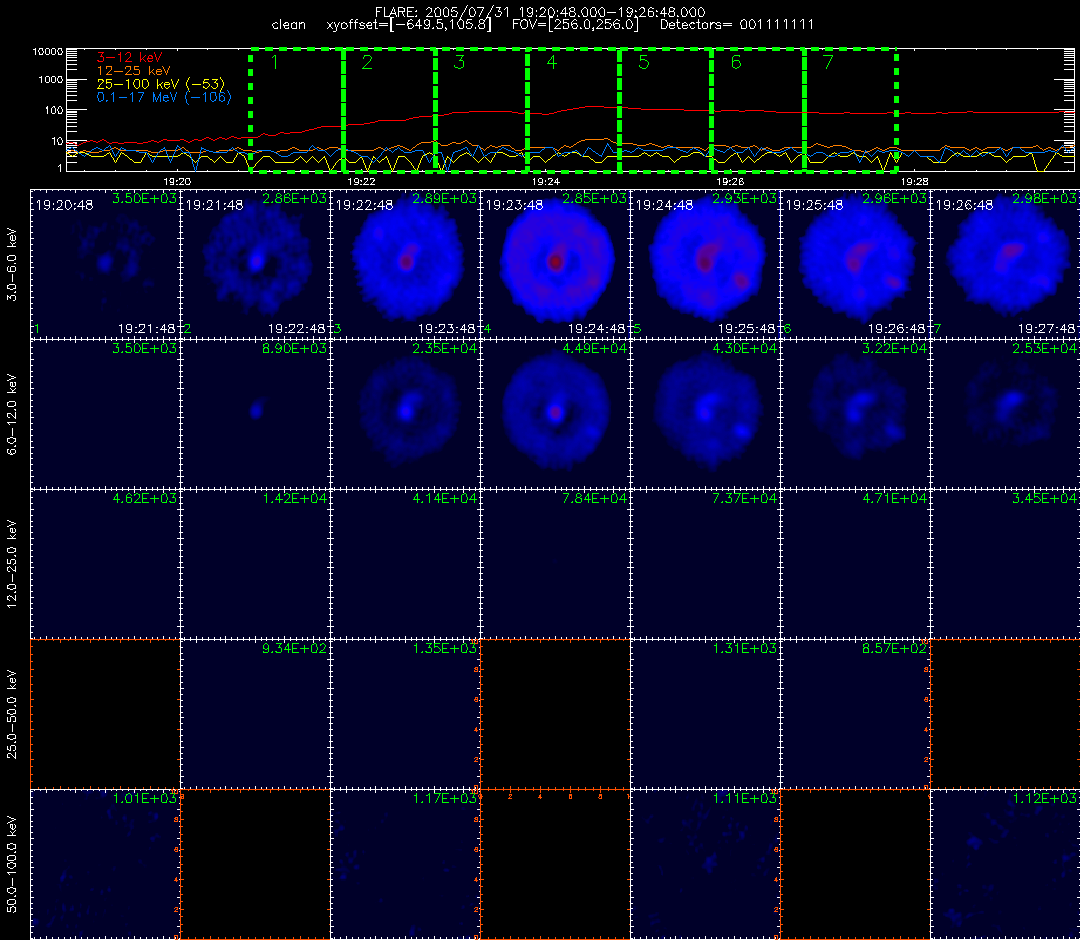Screen dimensions: 1080x940
Task: Open the 6.0-12.0 keV image labeled 2.35E+04
Action: [406, 414]
